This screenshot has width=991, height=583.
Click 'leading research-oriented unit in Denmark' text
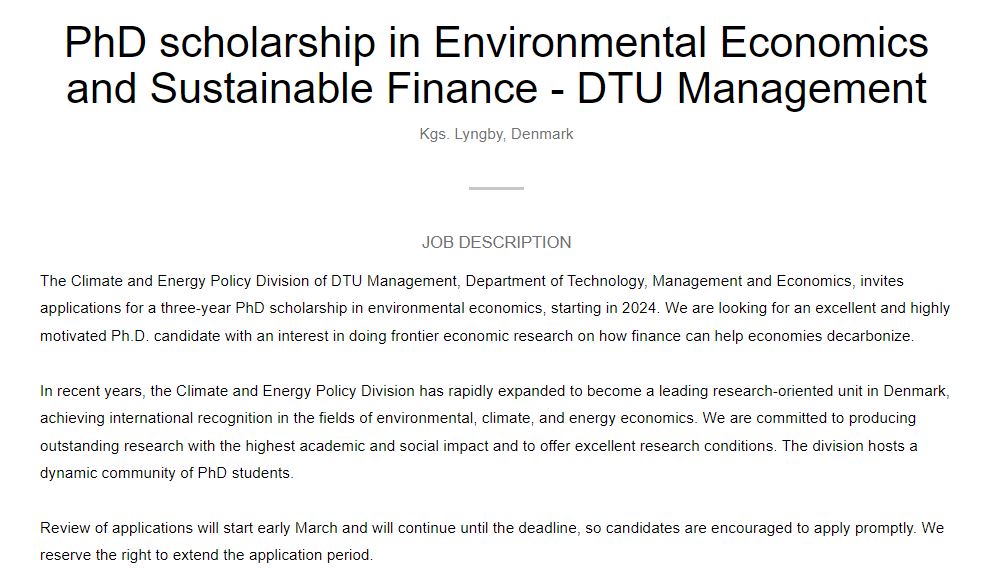pyautogui.click(x=803, y=391)
